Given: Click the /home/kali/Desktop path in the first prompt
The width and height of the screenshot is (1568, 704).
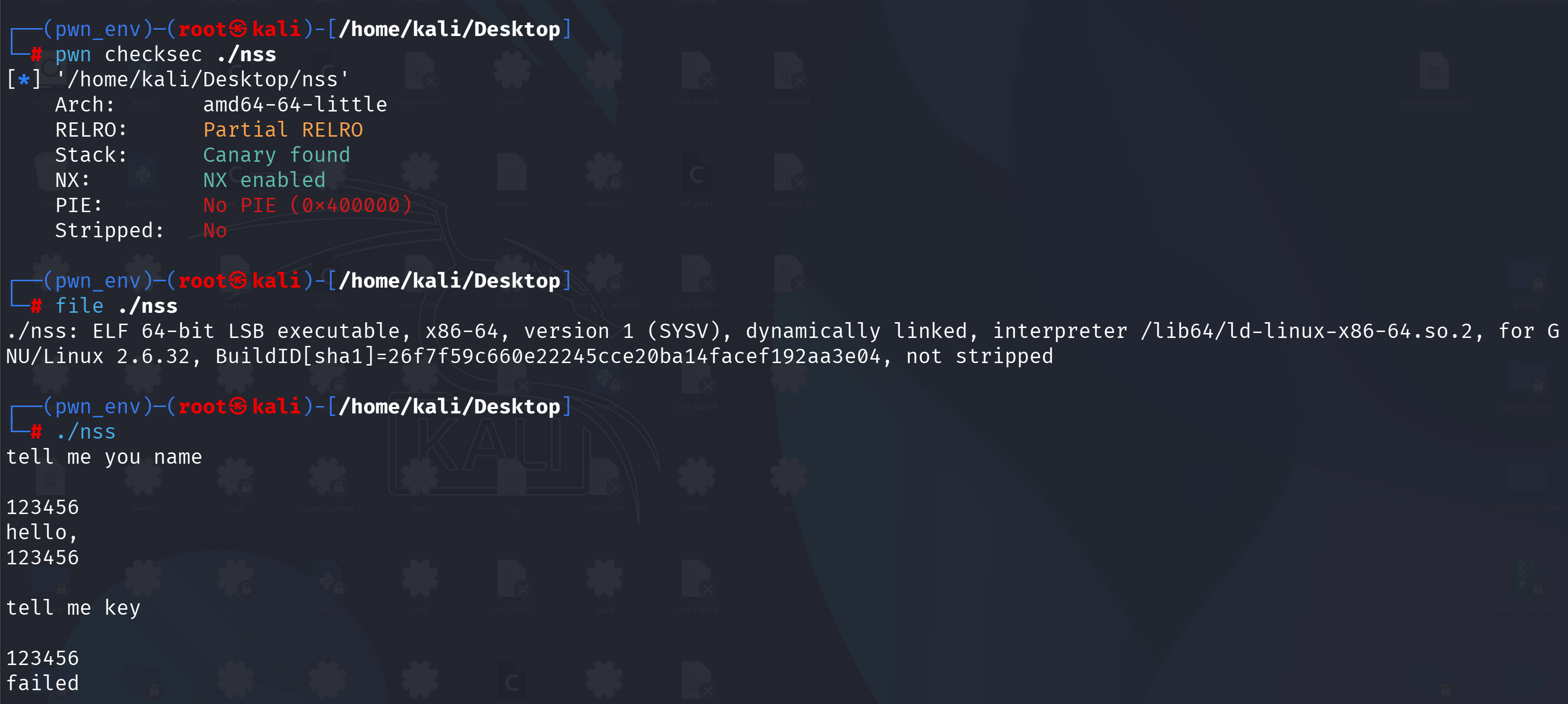Looking at the screenshot, I should click(x=449, y=29).
